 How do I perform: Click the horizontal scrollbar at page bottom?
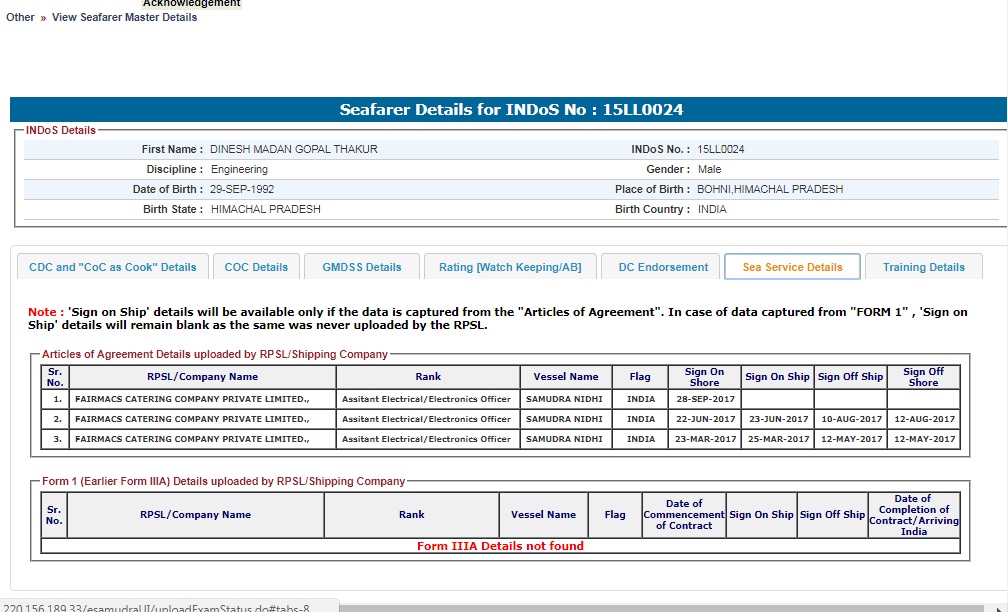pyautogui.click(x=670, y=607)
